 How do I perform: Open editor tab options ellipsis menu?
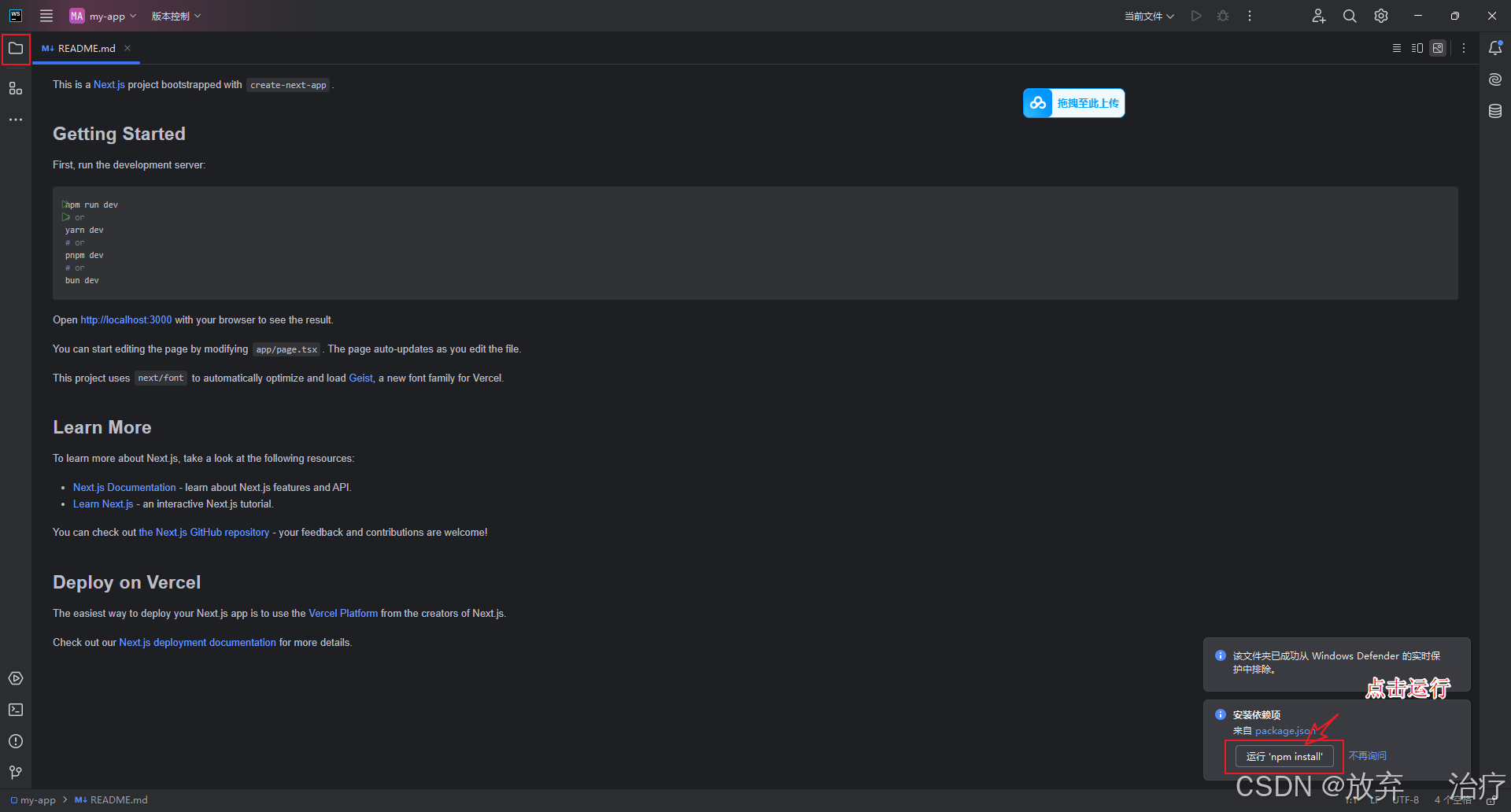click(x=1464, y=48)
